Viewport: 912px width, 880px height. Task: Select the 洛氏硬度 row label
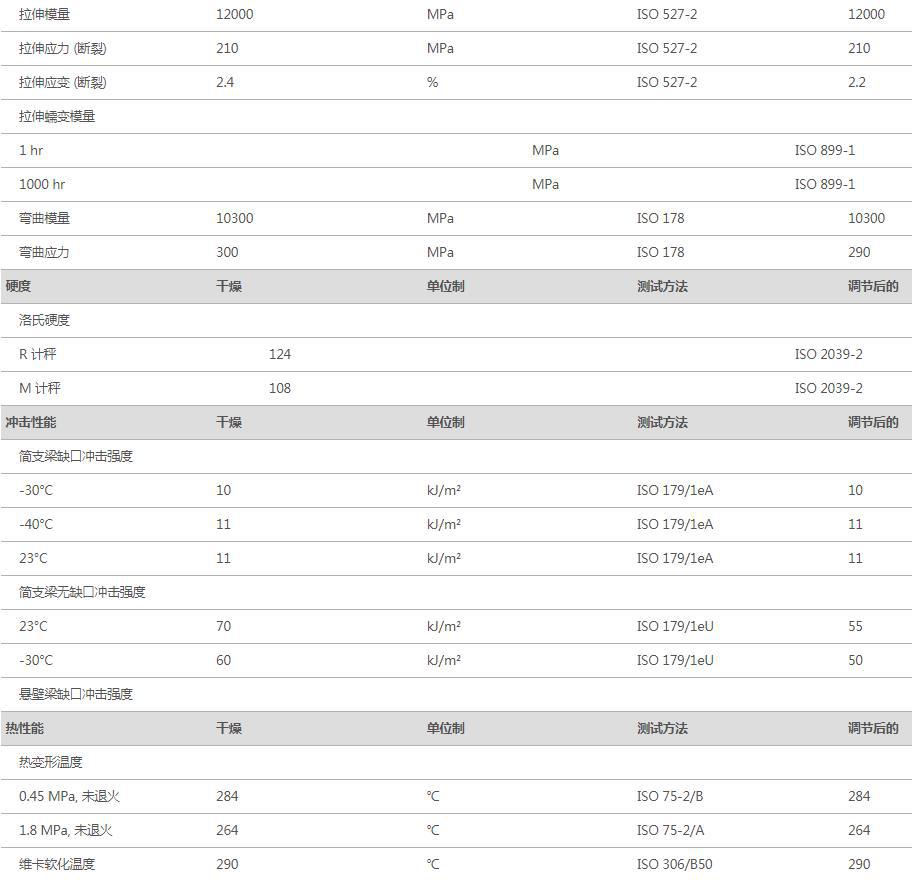point(44,320)
